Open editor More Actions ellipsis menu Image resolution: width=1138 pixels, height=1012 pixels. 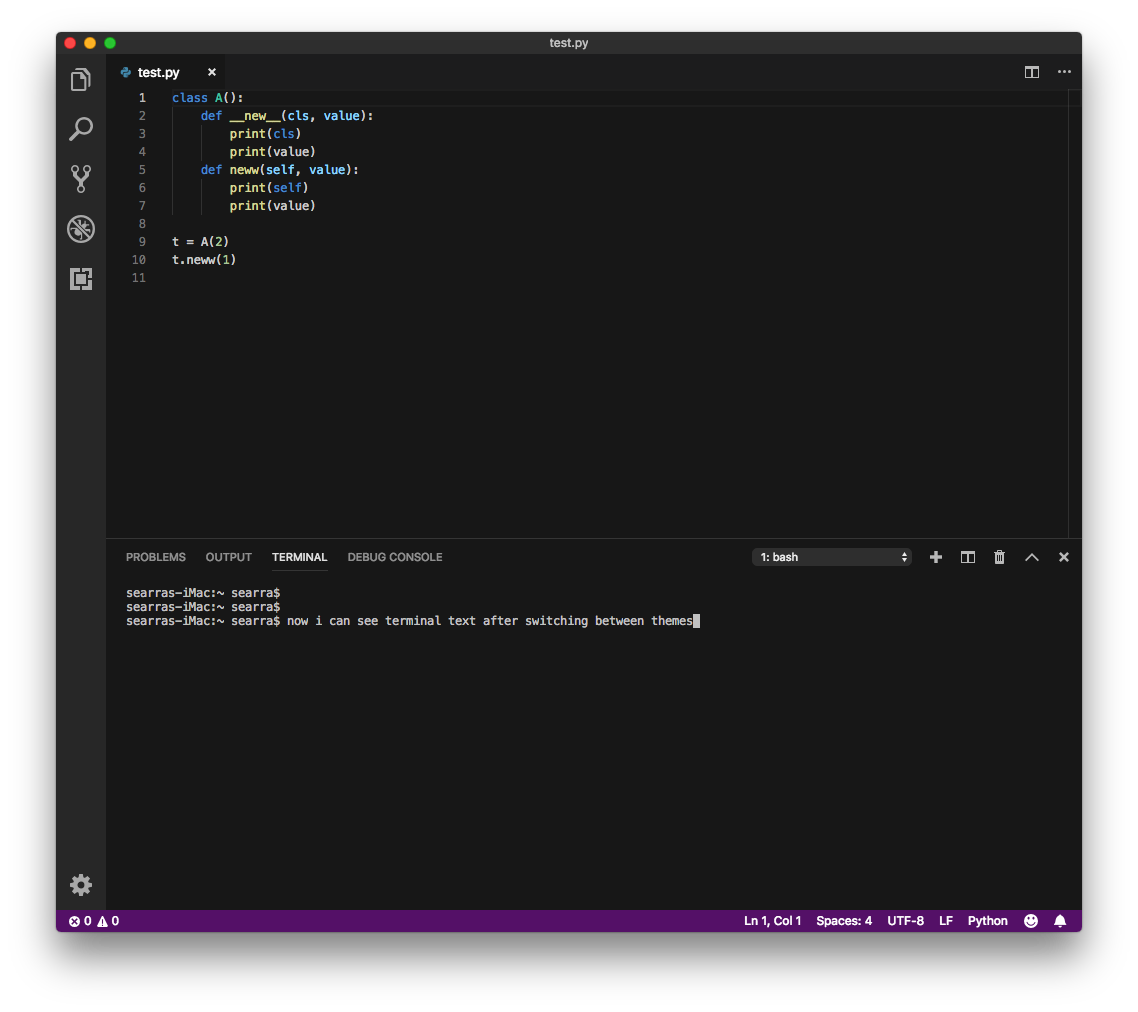pyautogui.click(x=1064, y=72)
